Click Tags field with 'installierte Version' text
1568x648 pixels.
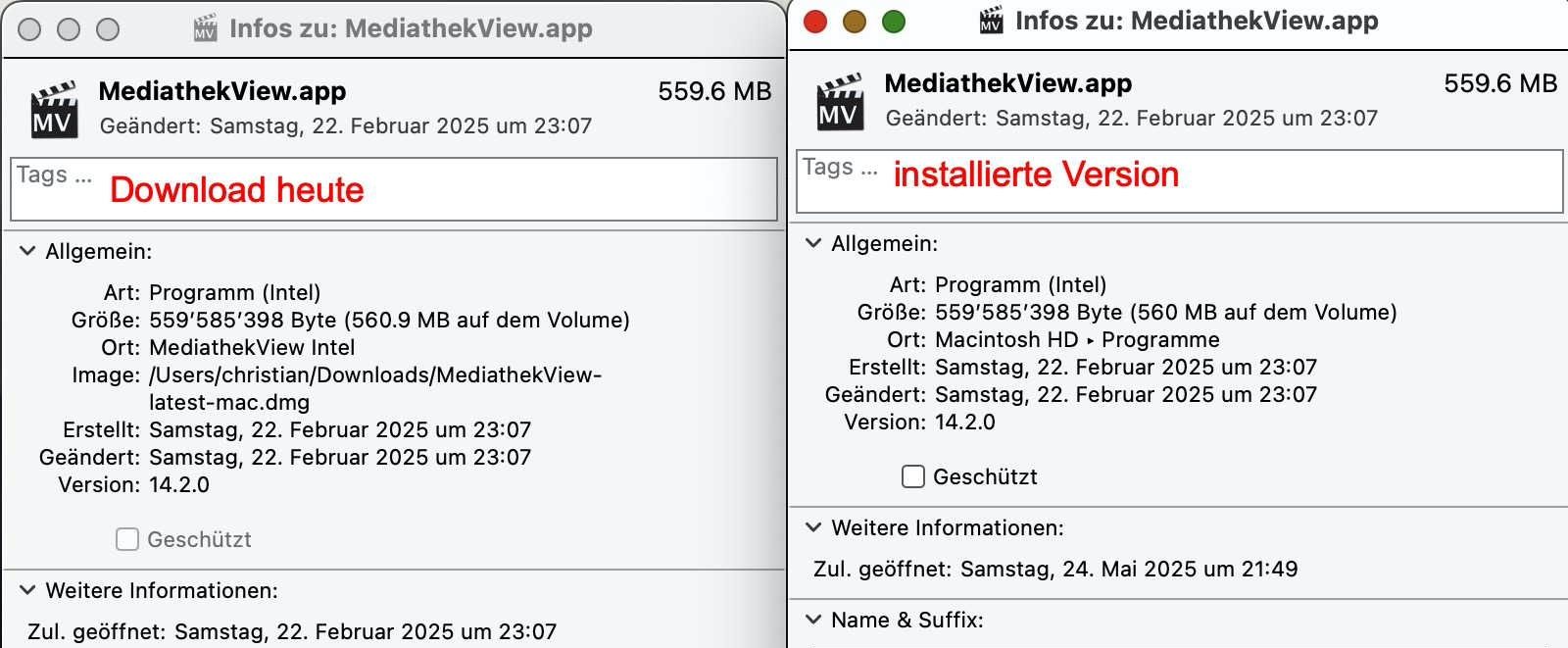(1180, 181)
